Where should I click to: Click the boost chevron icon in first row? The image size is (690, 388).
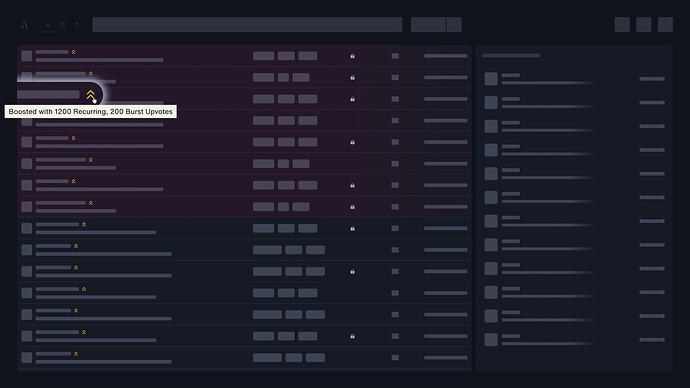pos(73,52)
